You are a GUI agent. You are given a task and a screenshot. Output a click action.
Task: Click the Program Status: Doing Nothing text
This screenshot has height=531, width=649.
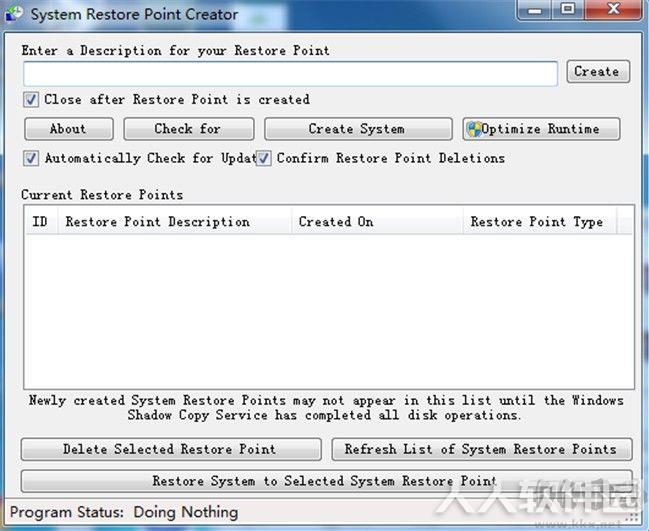pos(124,512)
